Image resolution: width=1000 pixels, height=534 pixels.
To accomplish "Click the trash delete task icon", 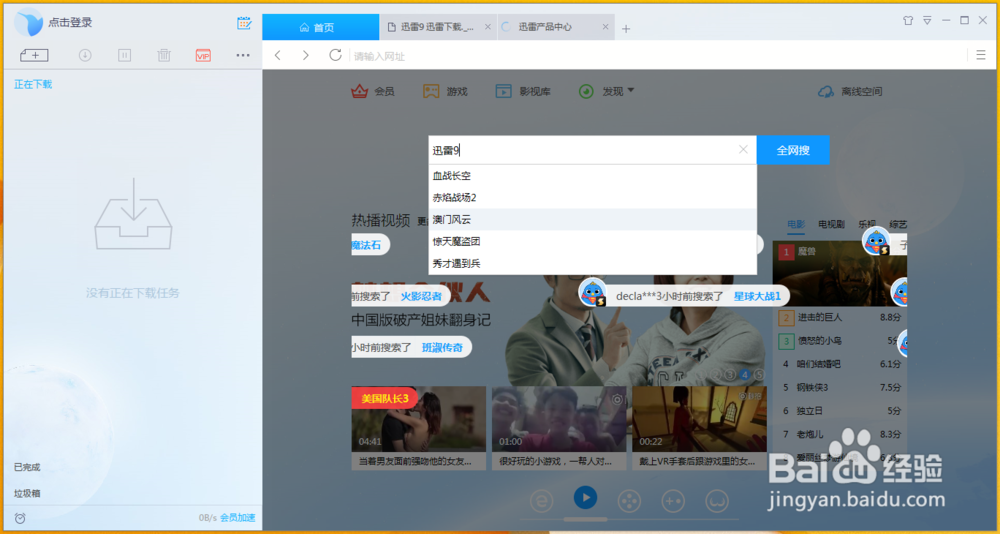I will click(x=164, y=56).
